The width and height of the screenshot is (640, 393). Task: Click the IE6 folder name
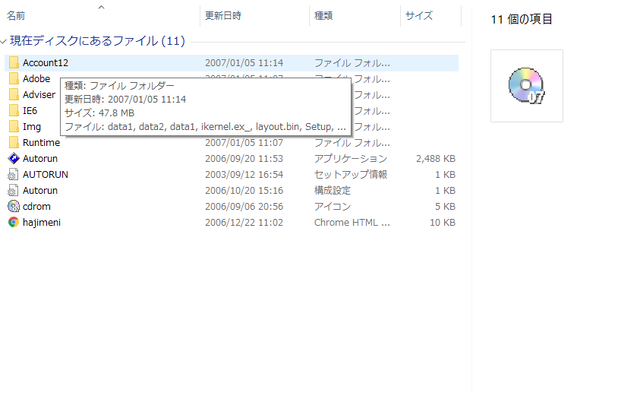point(30,111)
